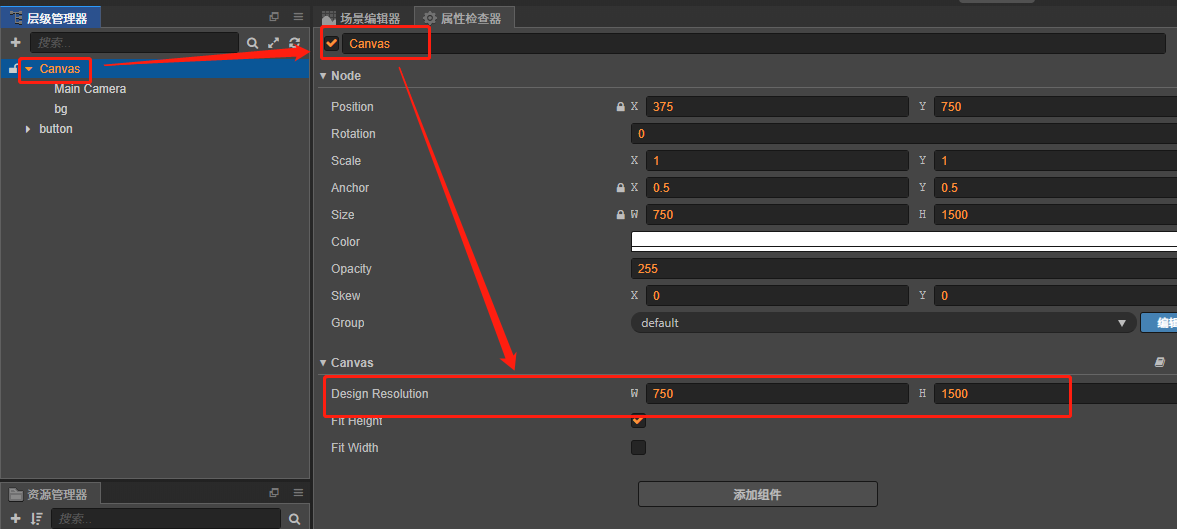Select the 资源管理器 tab
Image resolution: width=1177 pixels, height=529 pixels.
(x=50, y=494)
